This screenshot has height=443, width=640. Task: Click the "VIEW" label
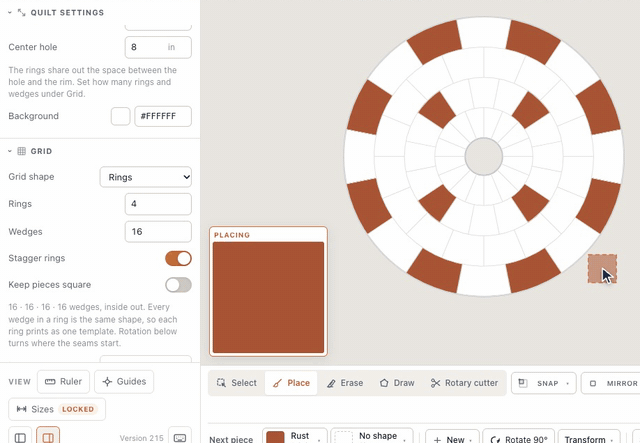pyautogui.click(x=20, y=382)
